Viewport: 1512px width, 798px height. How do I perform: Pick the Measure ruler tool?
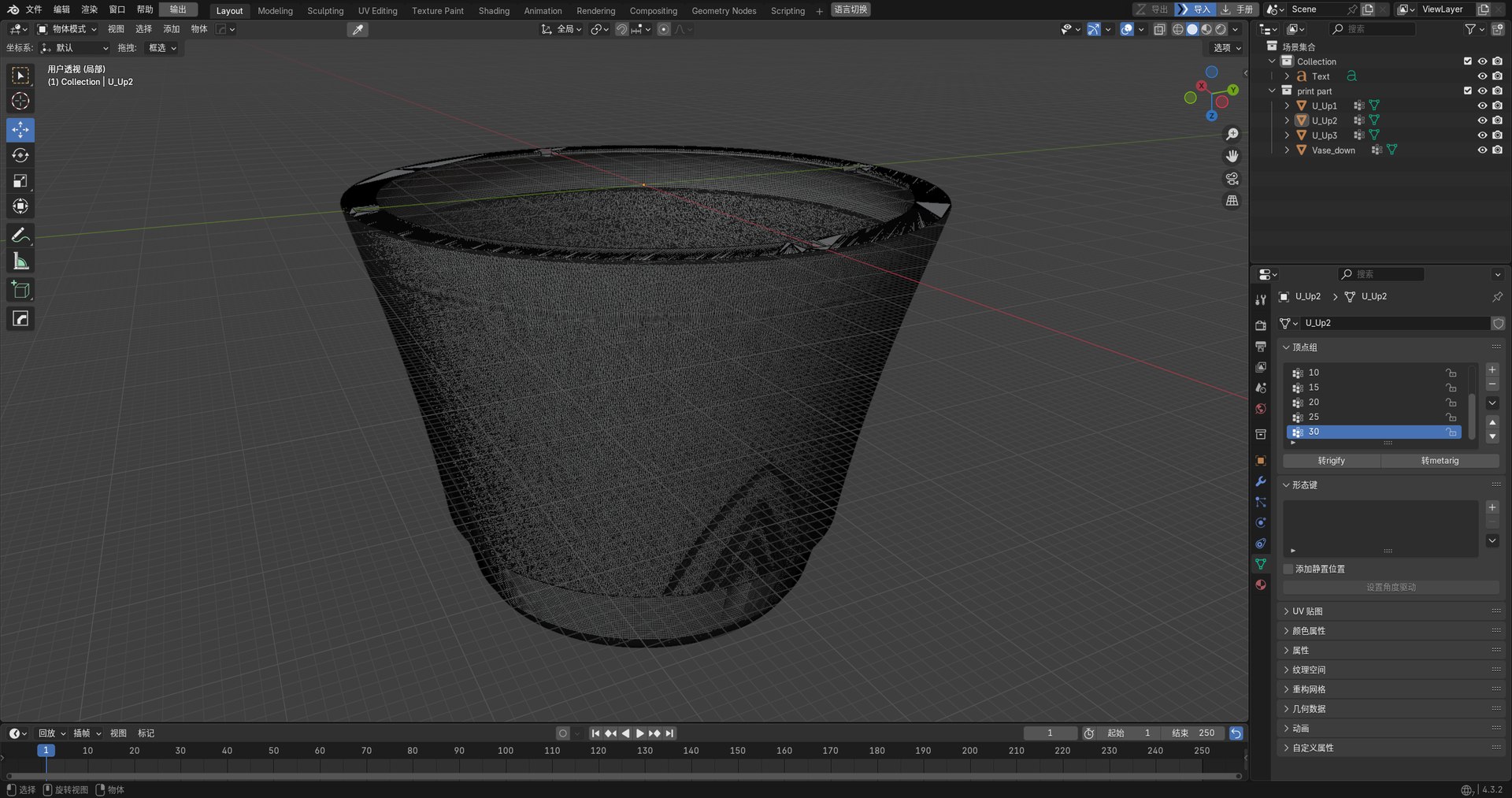click(20, 261)
